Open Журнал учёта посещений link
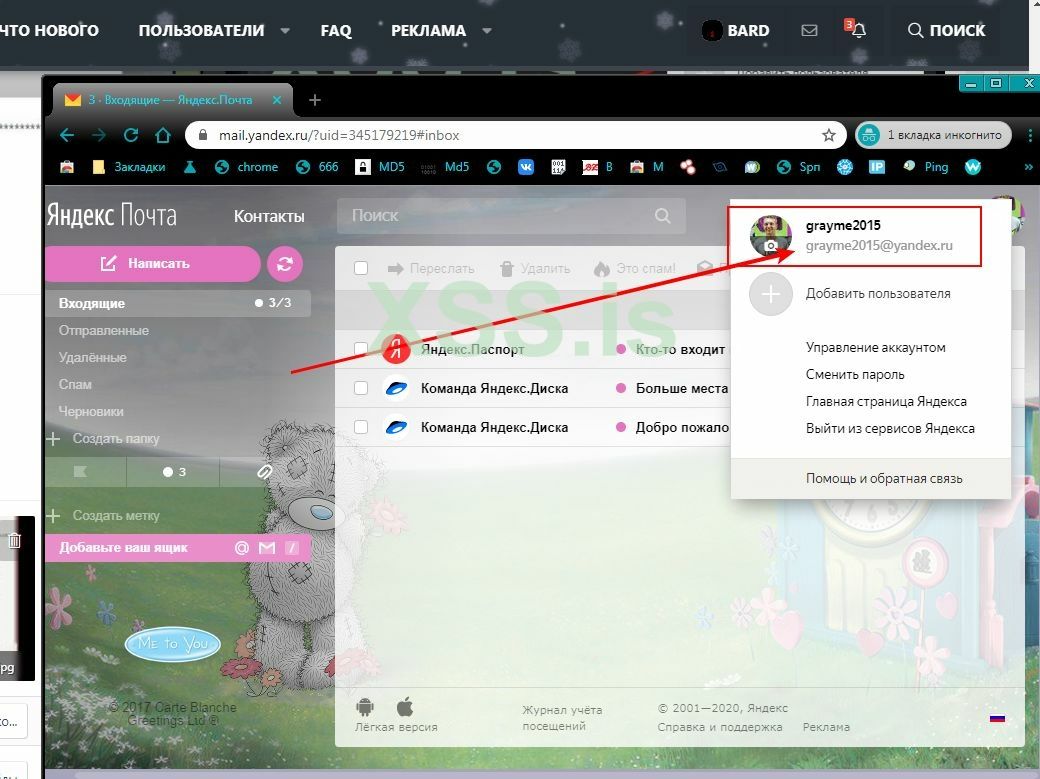The width and height of the screenshot is (1040, 779). pyautogui.click(x=562, y=718)
